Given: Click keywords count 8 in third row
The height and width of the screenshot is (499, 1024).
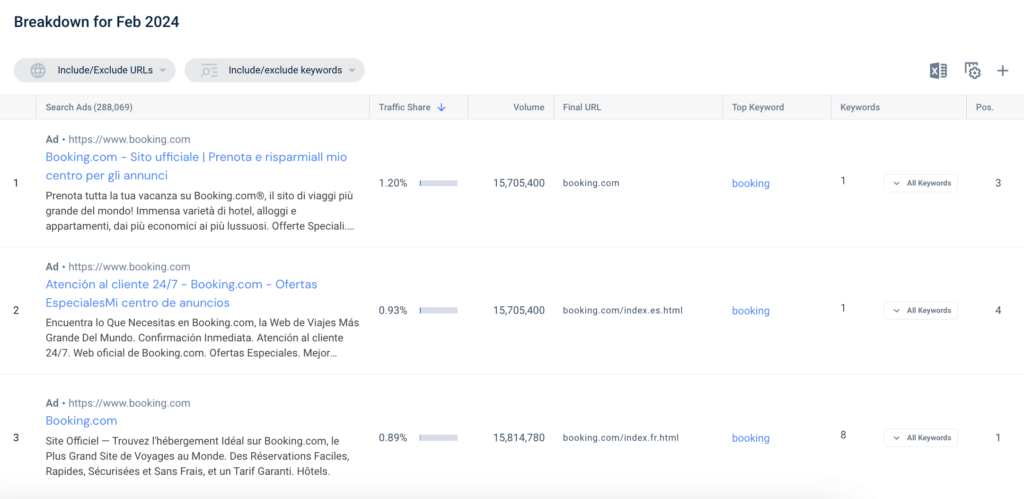Looking at the screenshot, I should coord(843,435).
